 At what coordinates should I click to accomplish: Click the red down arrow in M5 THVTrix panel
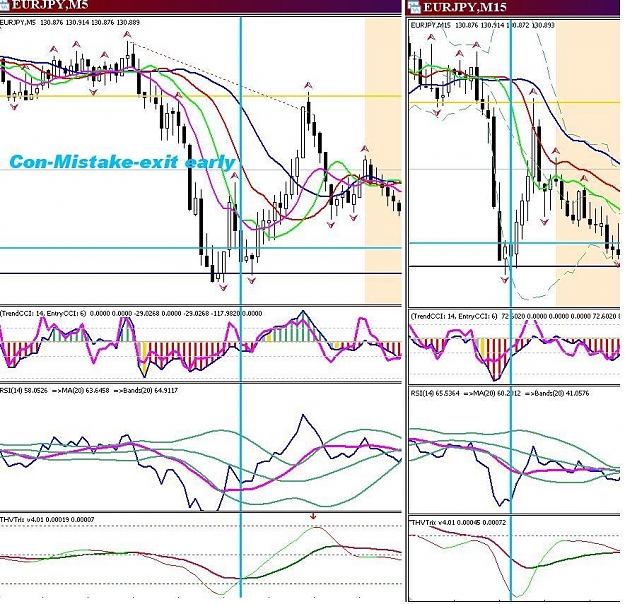[x=313, y=516]
